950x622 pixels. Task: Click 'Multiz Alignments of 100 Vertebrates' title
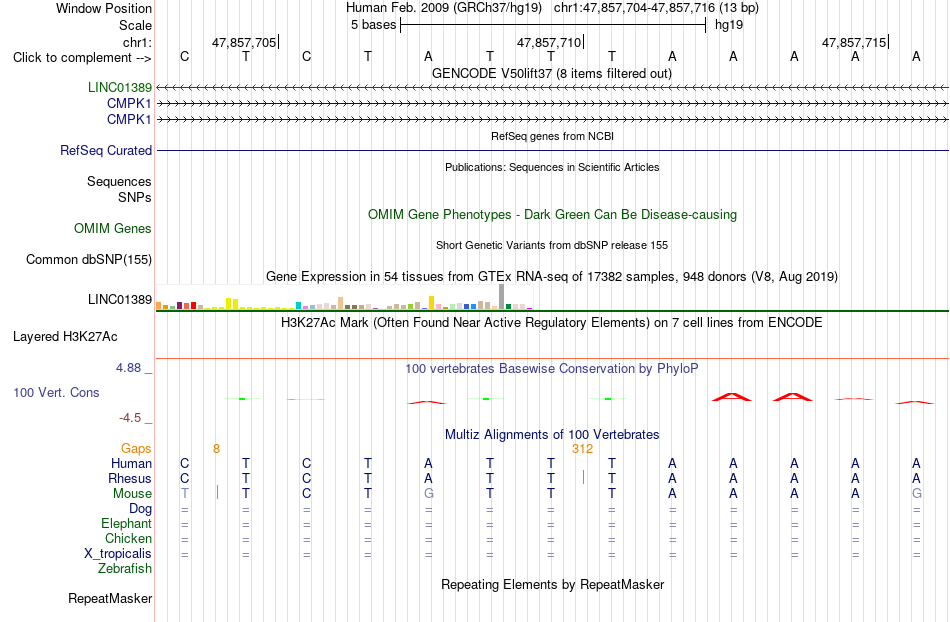tap(552, 434)
